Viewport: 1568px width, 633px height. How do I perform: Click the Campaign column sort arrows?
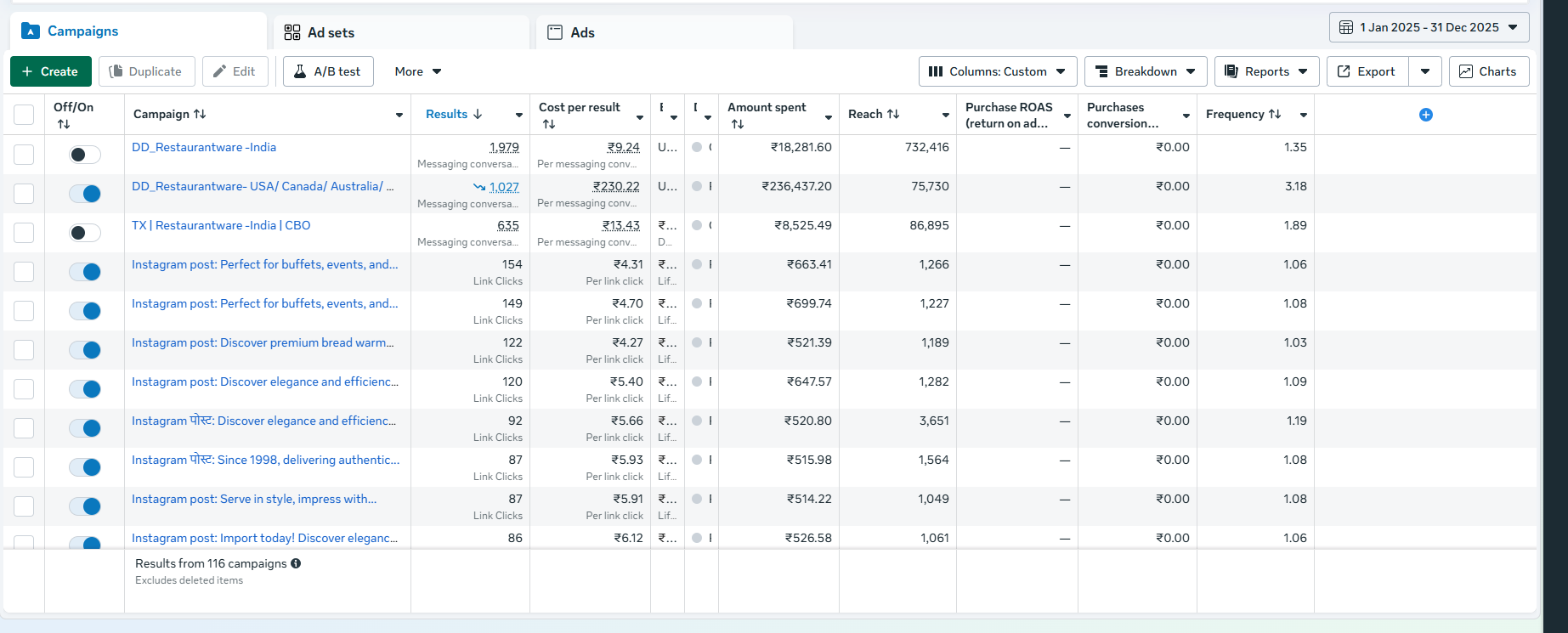click(x=200, y=114)
